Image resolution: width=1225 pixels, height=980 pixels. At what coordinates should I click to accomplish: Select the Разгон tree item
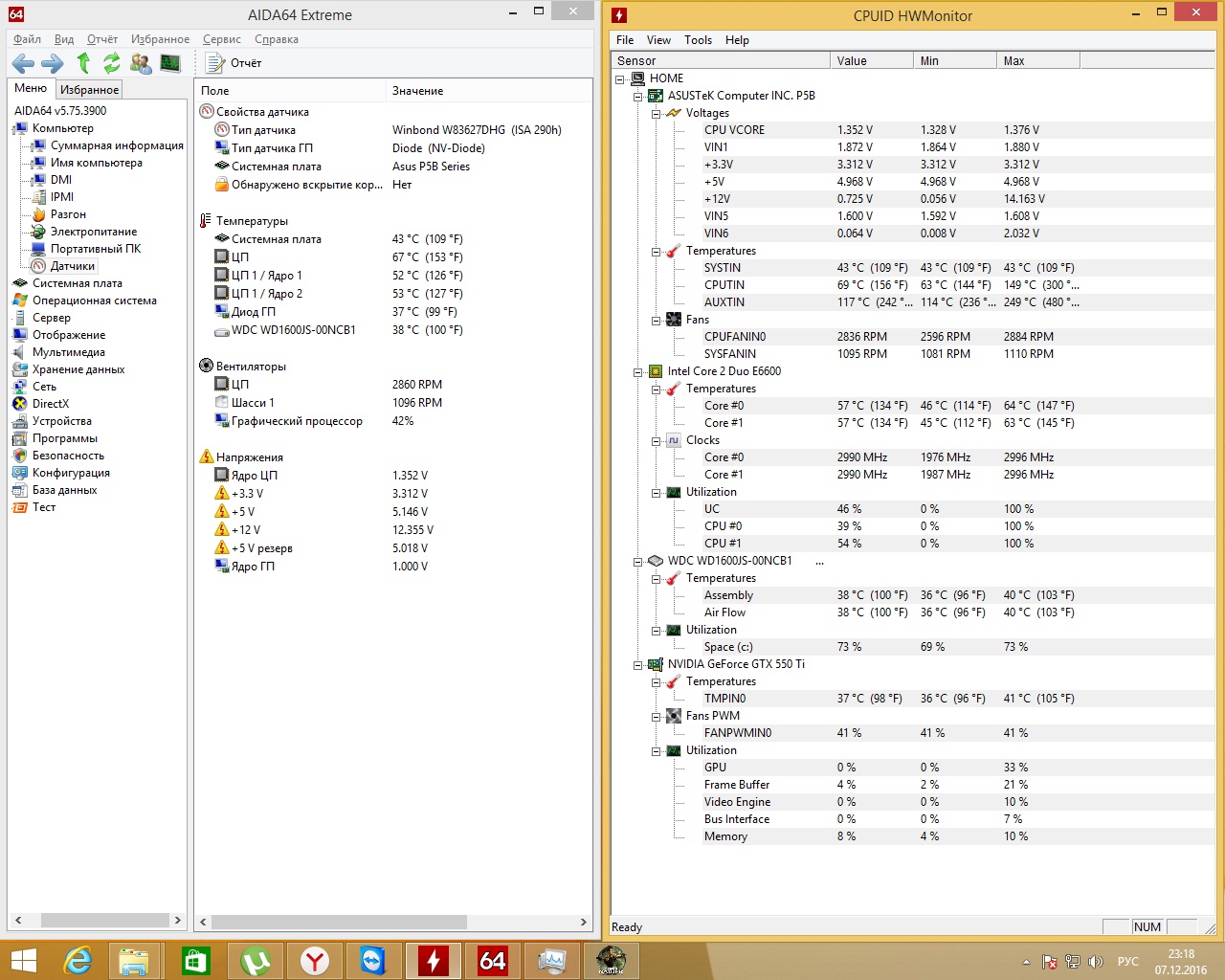tap(68, 214)
